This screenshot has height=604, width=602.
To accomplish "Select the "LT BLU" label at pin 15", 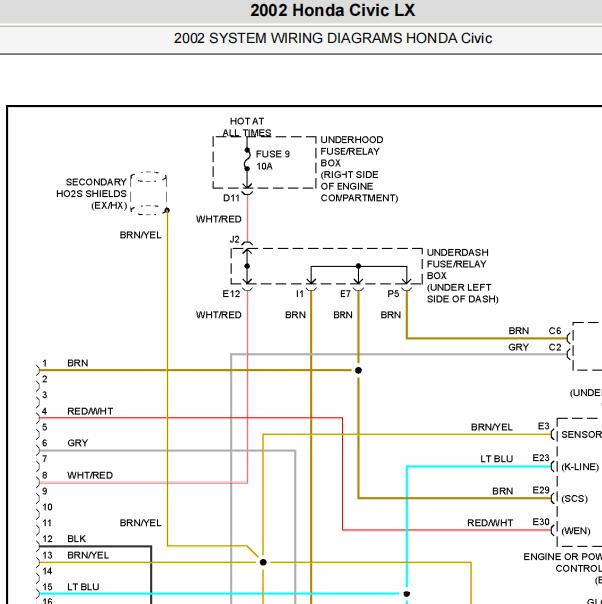I will pyautogui.click(x=83, y=587).
